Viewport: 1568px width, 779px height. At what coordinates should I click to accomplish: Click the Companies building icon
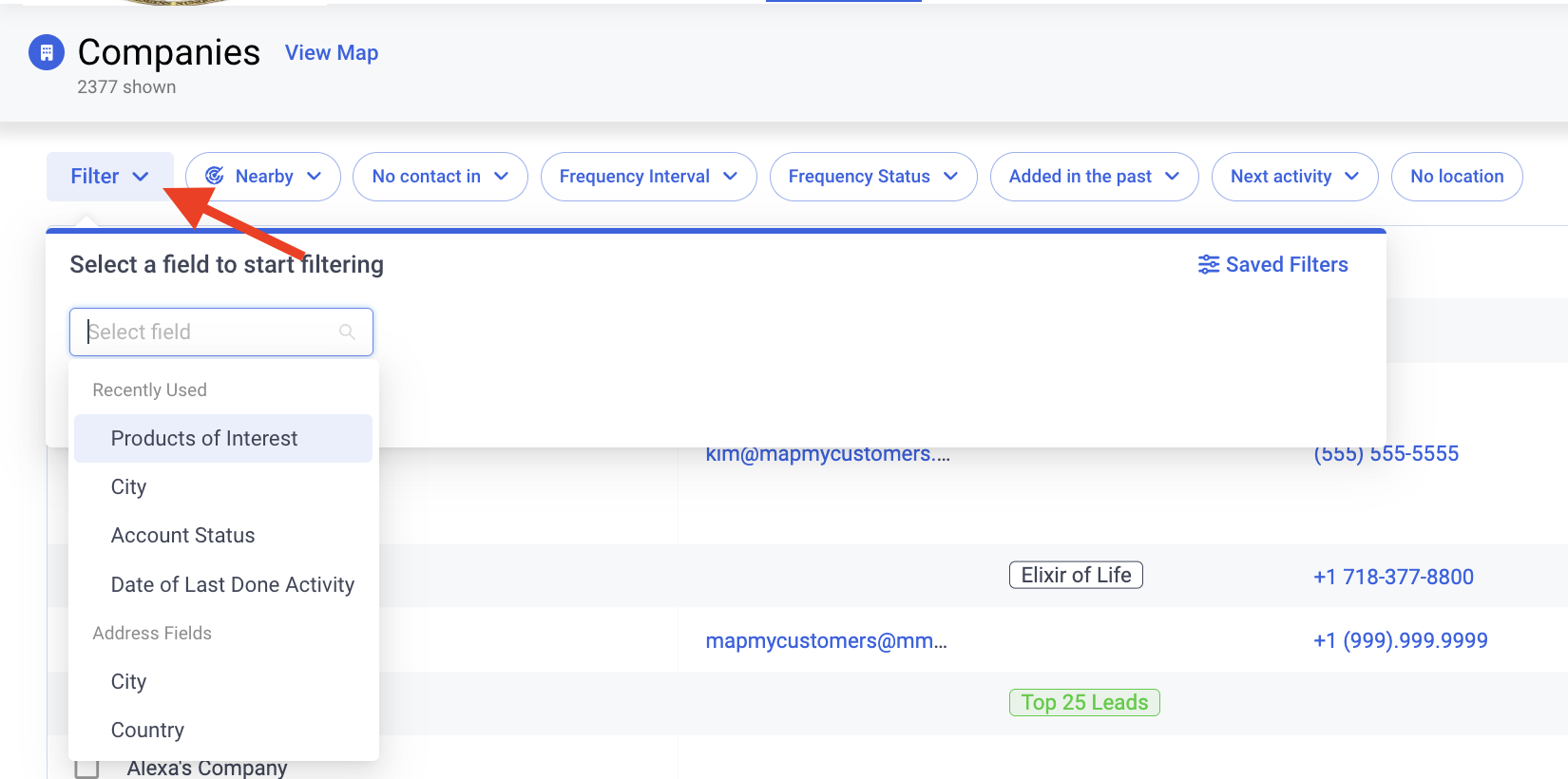coord(47,52)
